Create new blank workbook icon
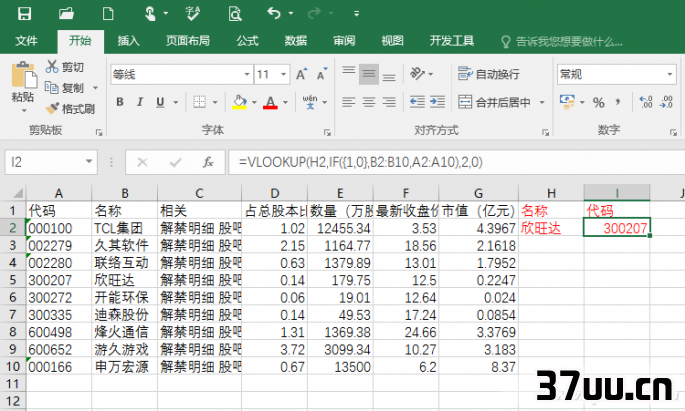This screenshot has width=685, height=411. click(x=108, y=14)
